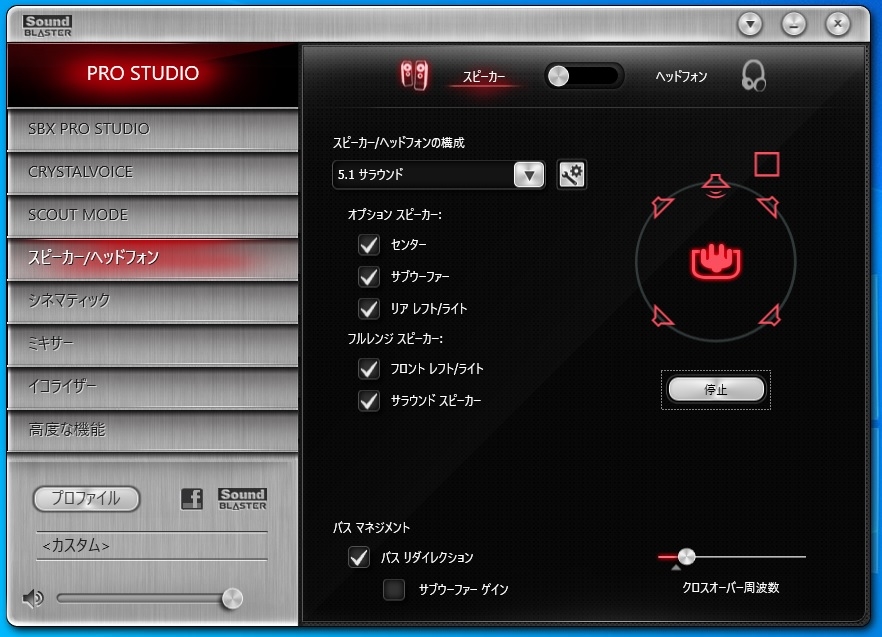Click the 停止 button

[x=716, y=389]
